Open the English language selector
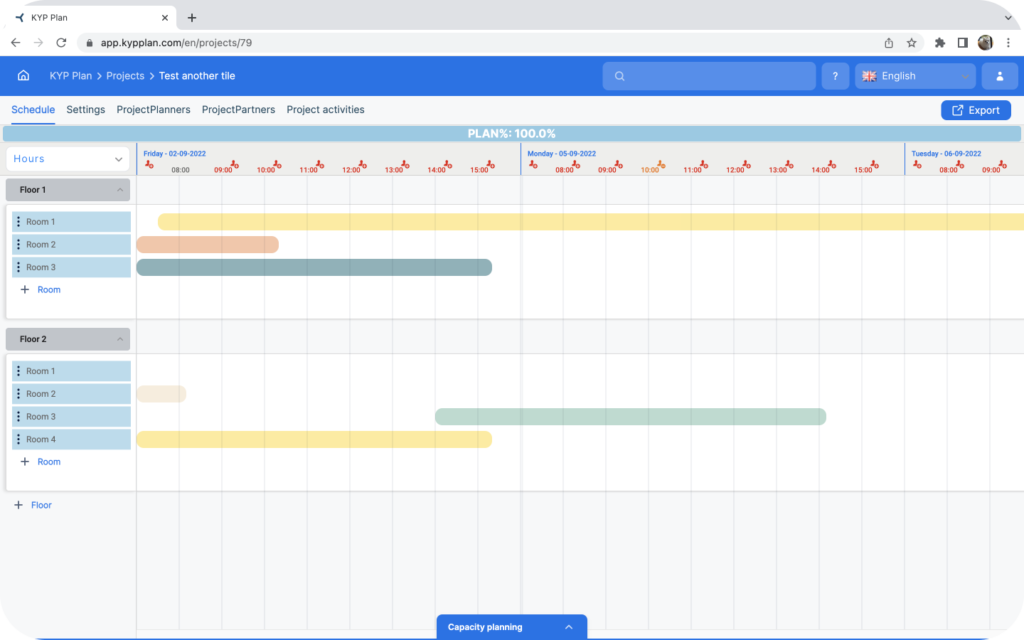 914,76
